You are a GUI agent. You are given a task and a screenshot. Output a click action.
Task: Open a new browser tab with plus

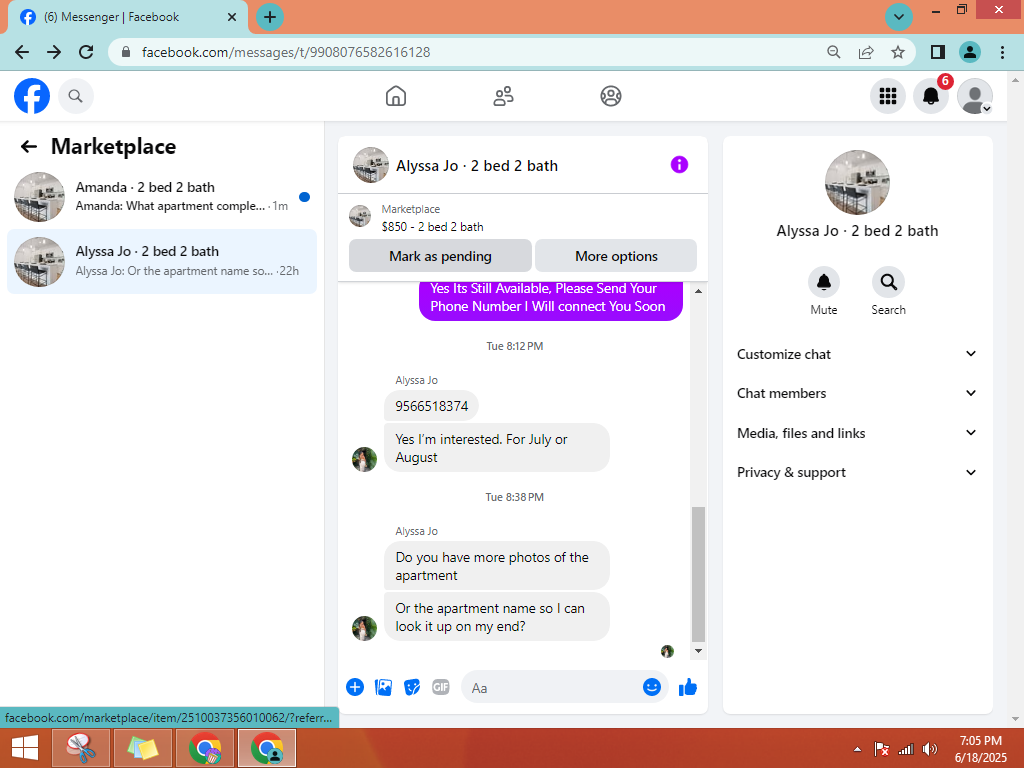point(270,17)
